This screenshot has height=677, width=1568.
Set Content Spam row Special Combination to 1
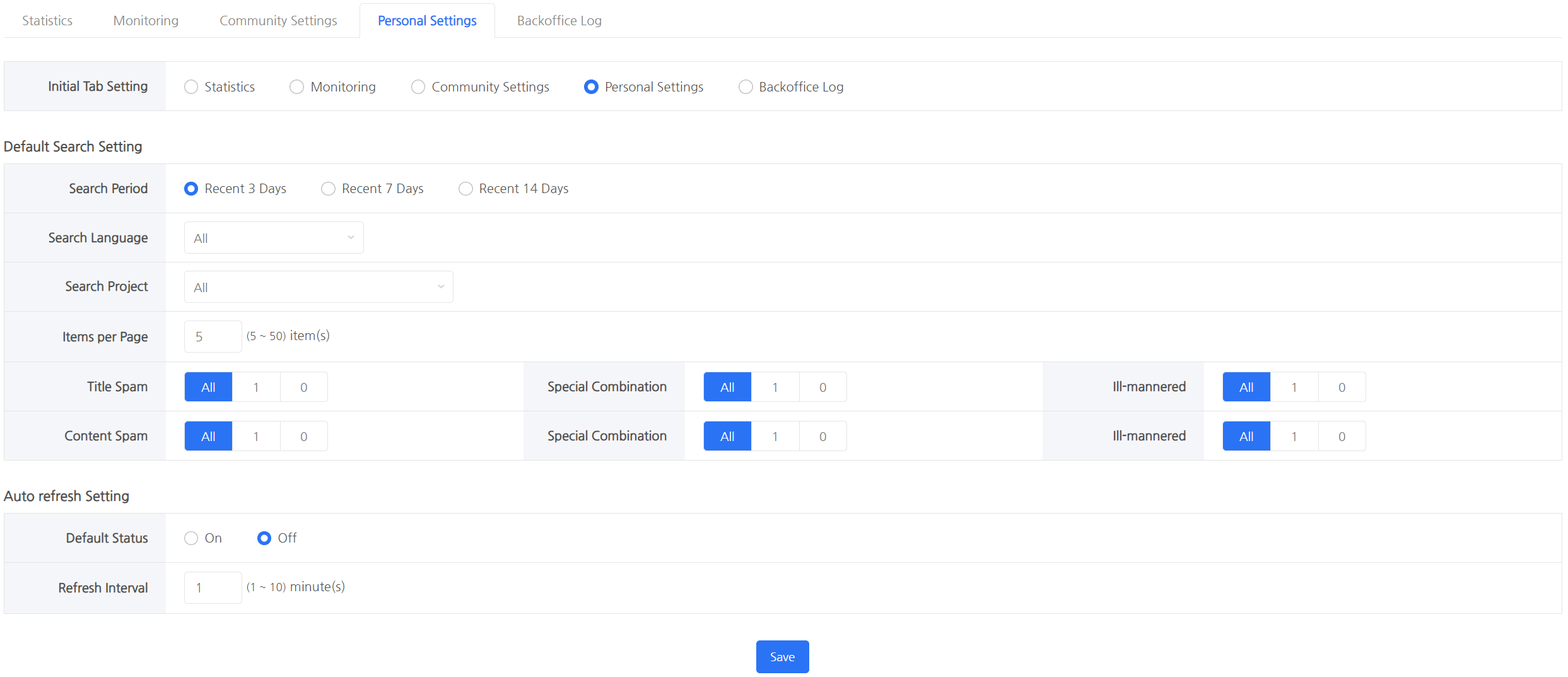775,437
